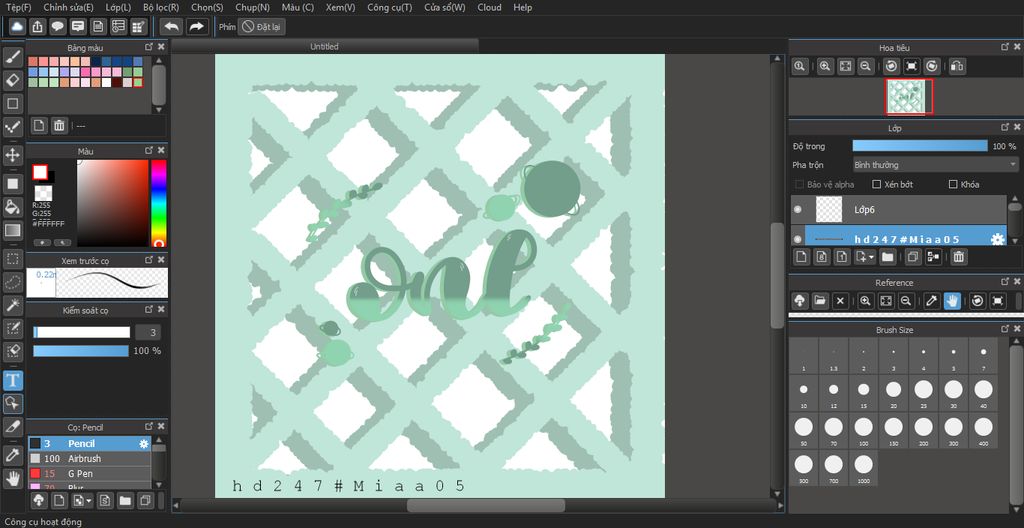Click the export/share icon in top toolbar
The image size is (1024, 528).
pyautogui.click(x=38, y=27)
